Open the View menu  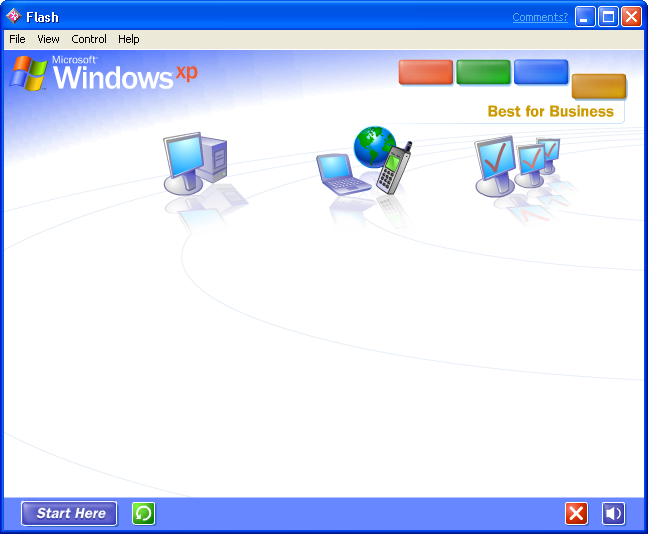click(x=48, y=39)
